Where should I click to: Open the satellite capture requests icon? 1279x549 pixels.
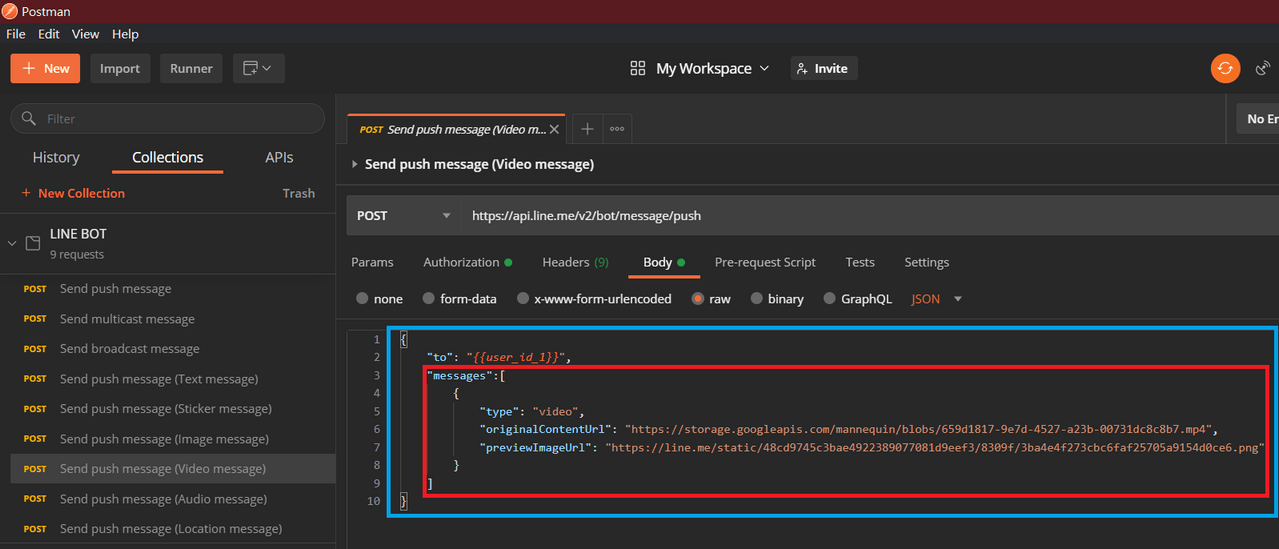(1264, 68)
